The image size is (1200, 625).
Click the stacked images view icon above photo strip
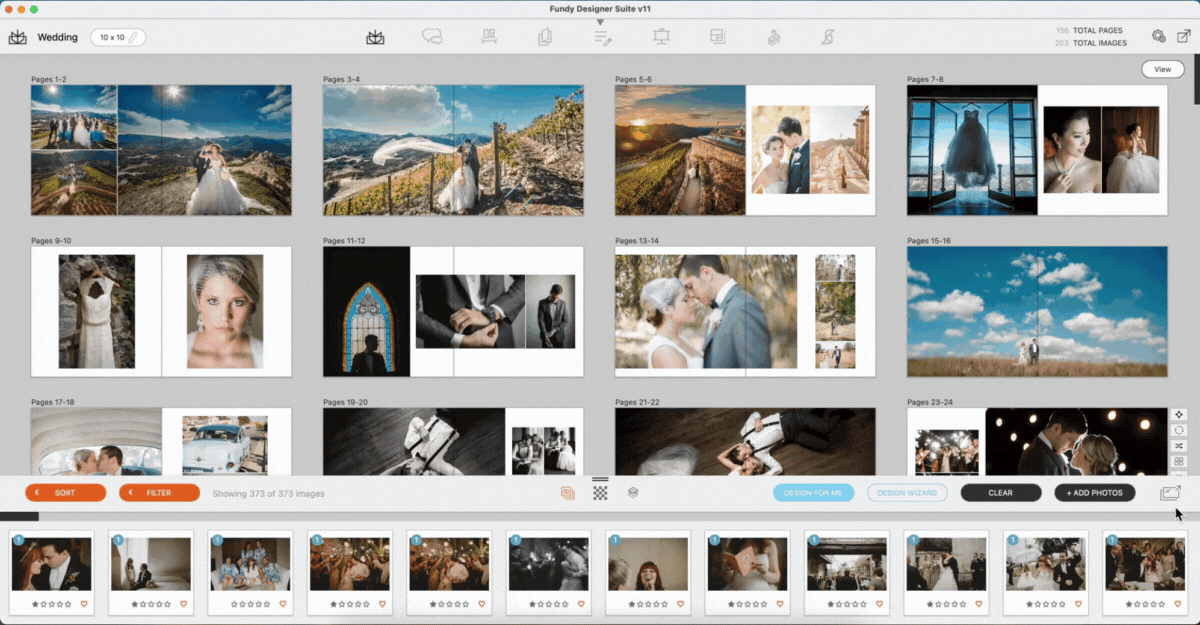coord(567,492)
